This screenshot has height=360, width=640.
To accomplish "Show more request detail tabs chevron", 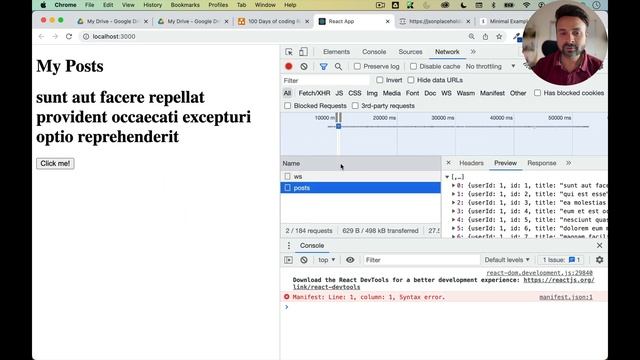I will tap(569, 163).
